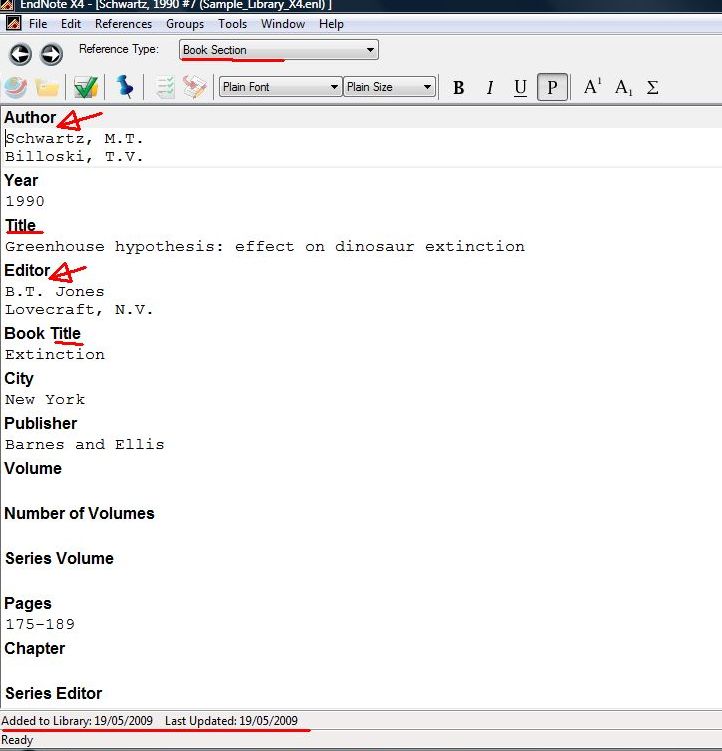Apply bold formatting
The width and height of the screenshot is (722, 751).
tap(458, 88)
